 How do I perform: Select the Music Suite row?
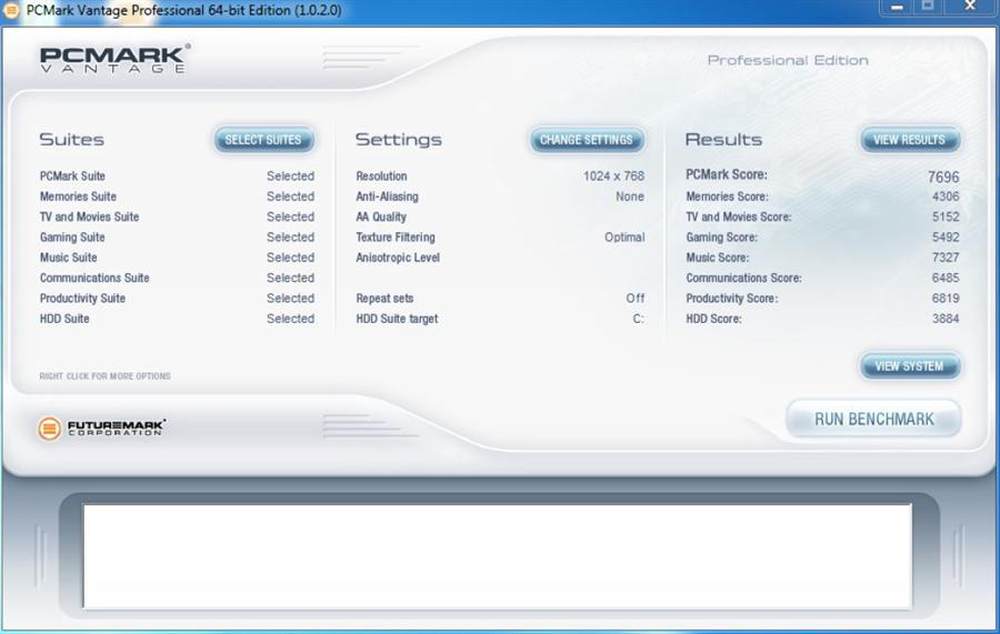pos(177,258)
